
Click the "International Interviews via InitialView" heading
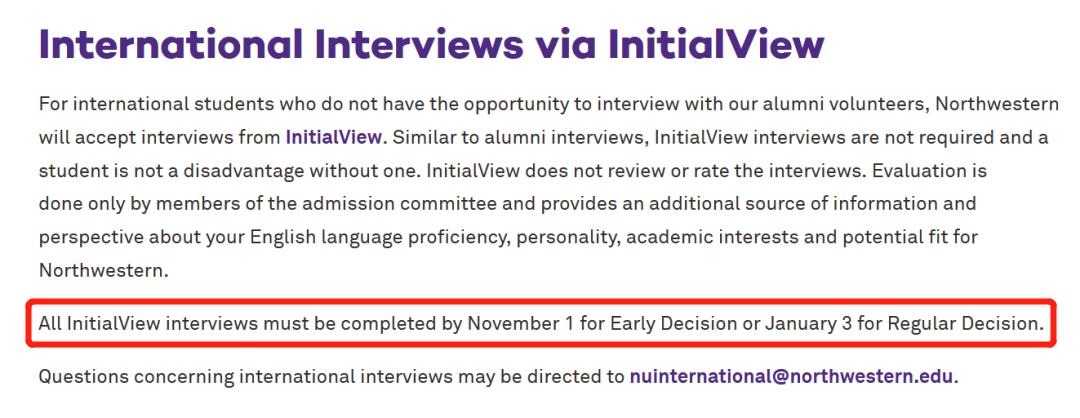click(x=431, y=46)
